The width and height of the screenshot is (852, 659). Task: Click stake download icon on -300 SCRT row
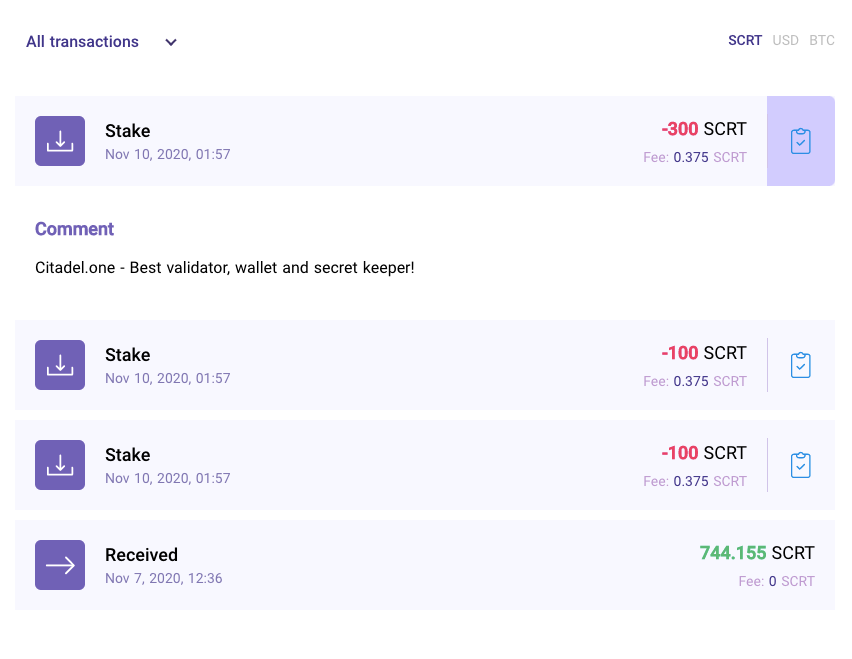tap(60, 141)
